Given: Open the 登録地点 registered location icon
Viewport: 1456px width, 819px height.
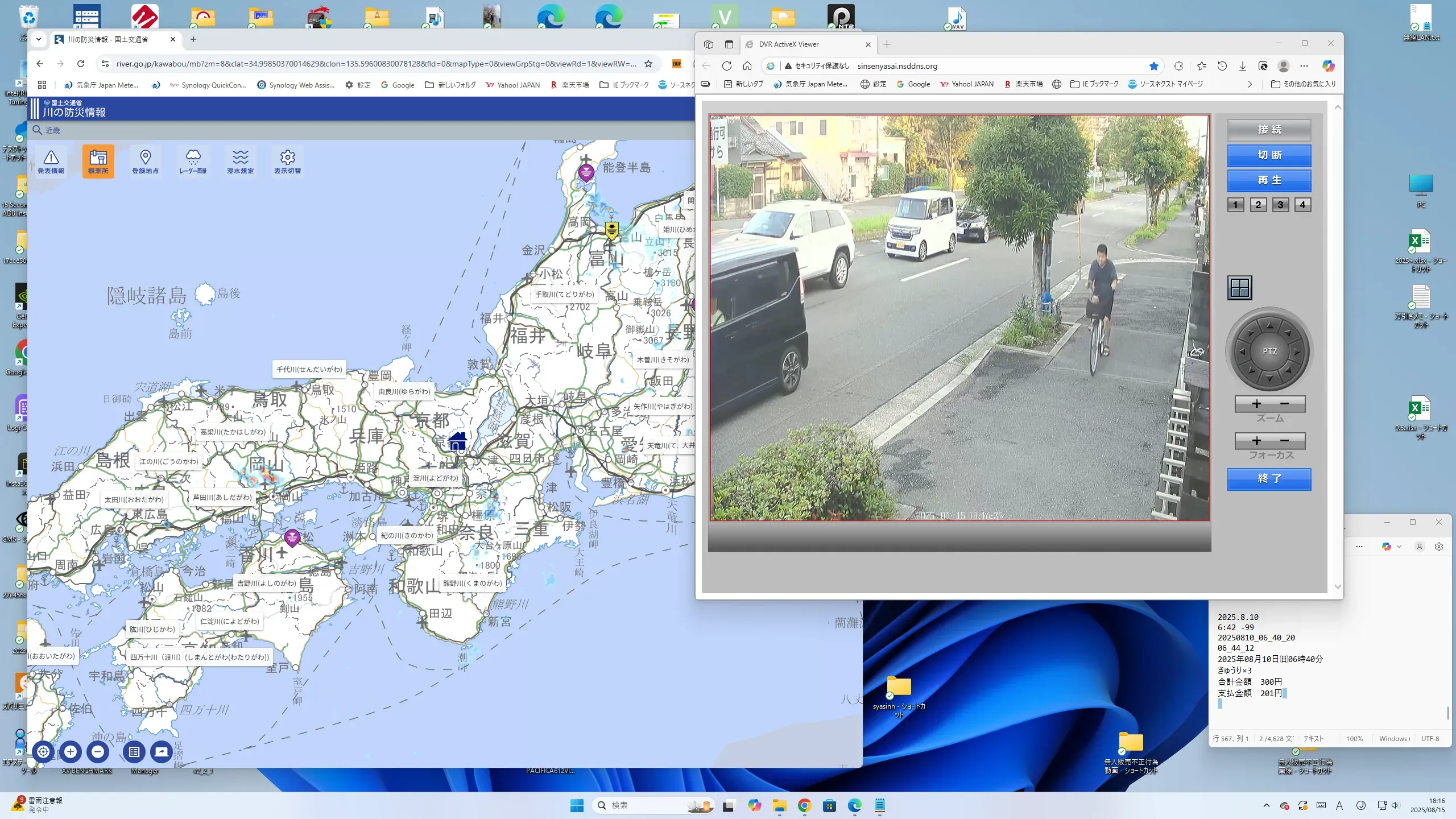Looking at the screenshot, I should [145, 161].
